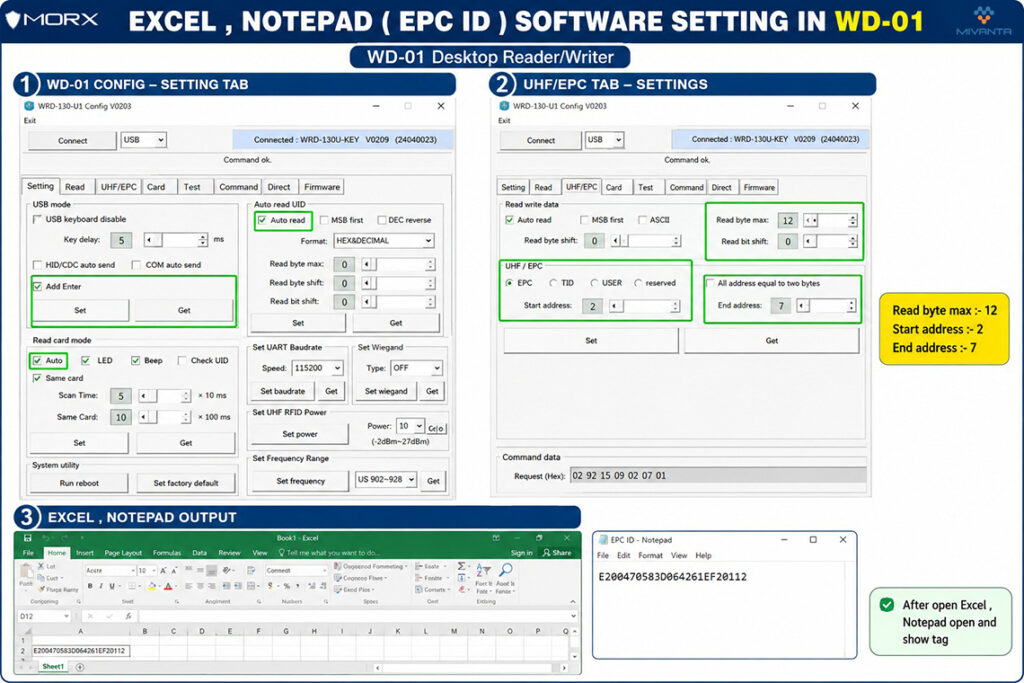Select Excel cell A2 containing the EPC ID
This screenshot has height=683, width=1024.
(x=80, y=650)
